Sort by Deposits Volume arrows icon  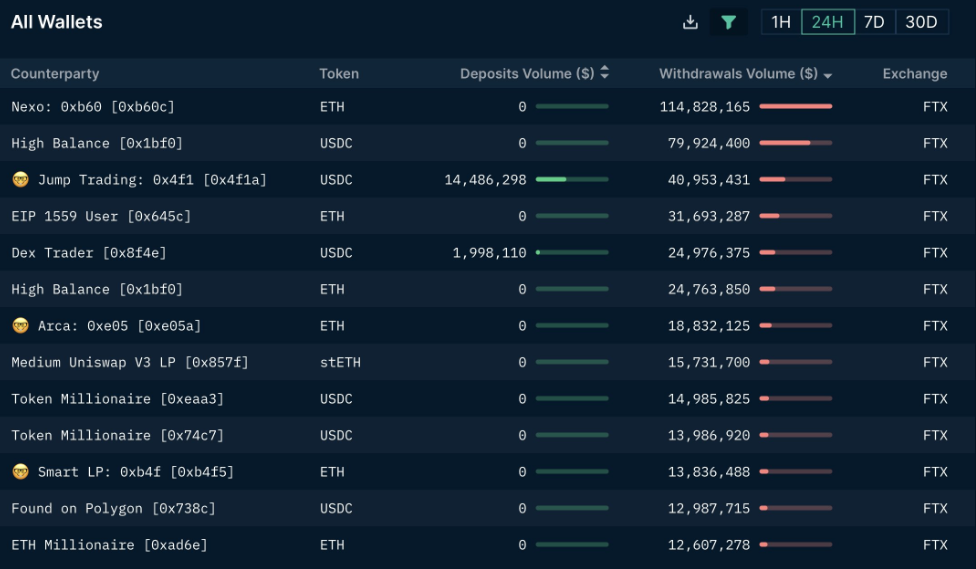click(604, 72)
